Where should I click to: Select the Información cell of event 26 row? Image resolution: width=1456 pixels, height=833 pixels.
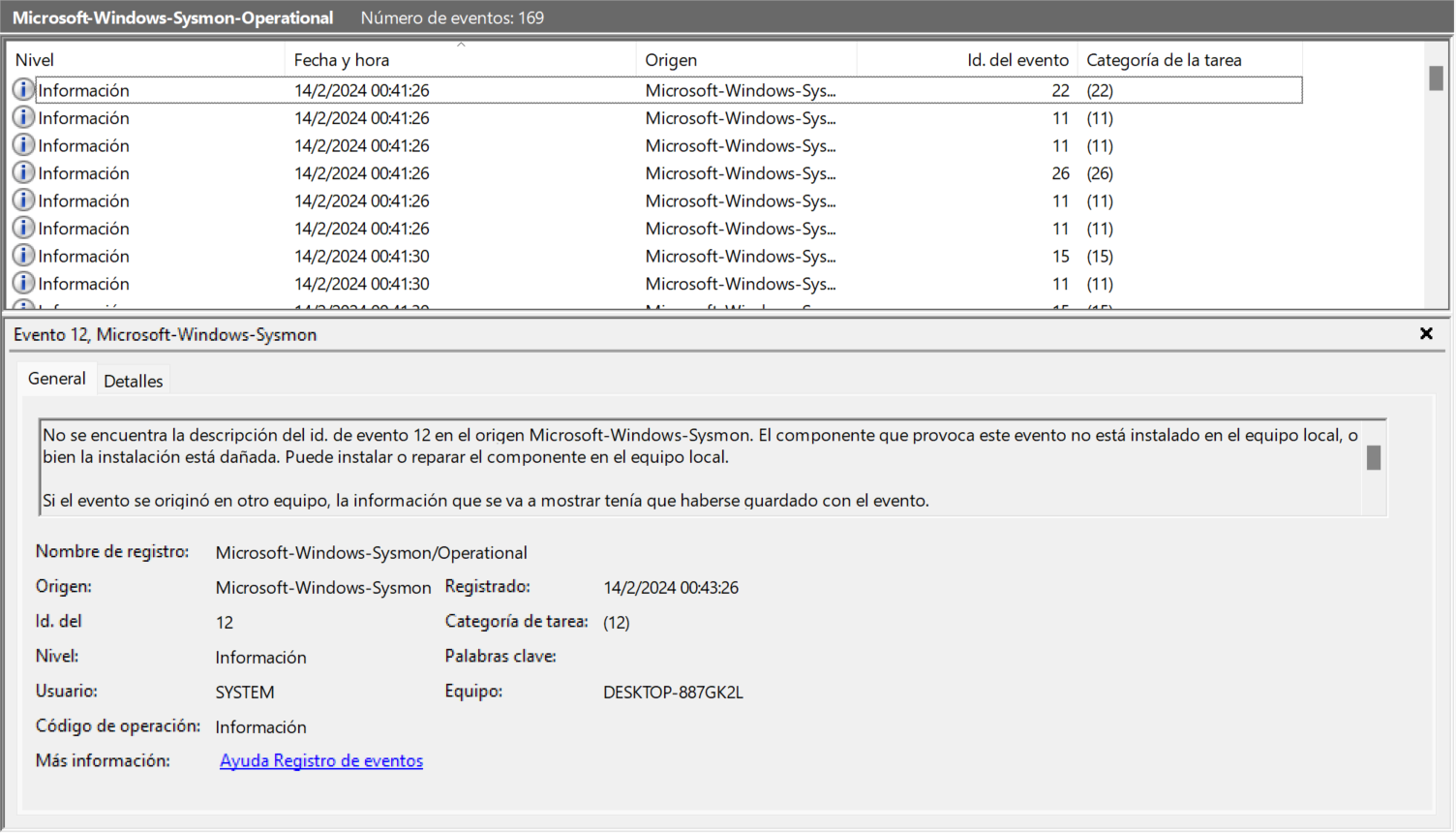tap(83, 174)
